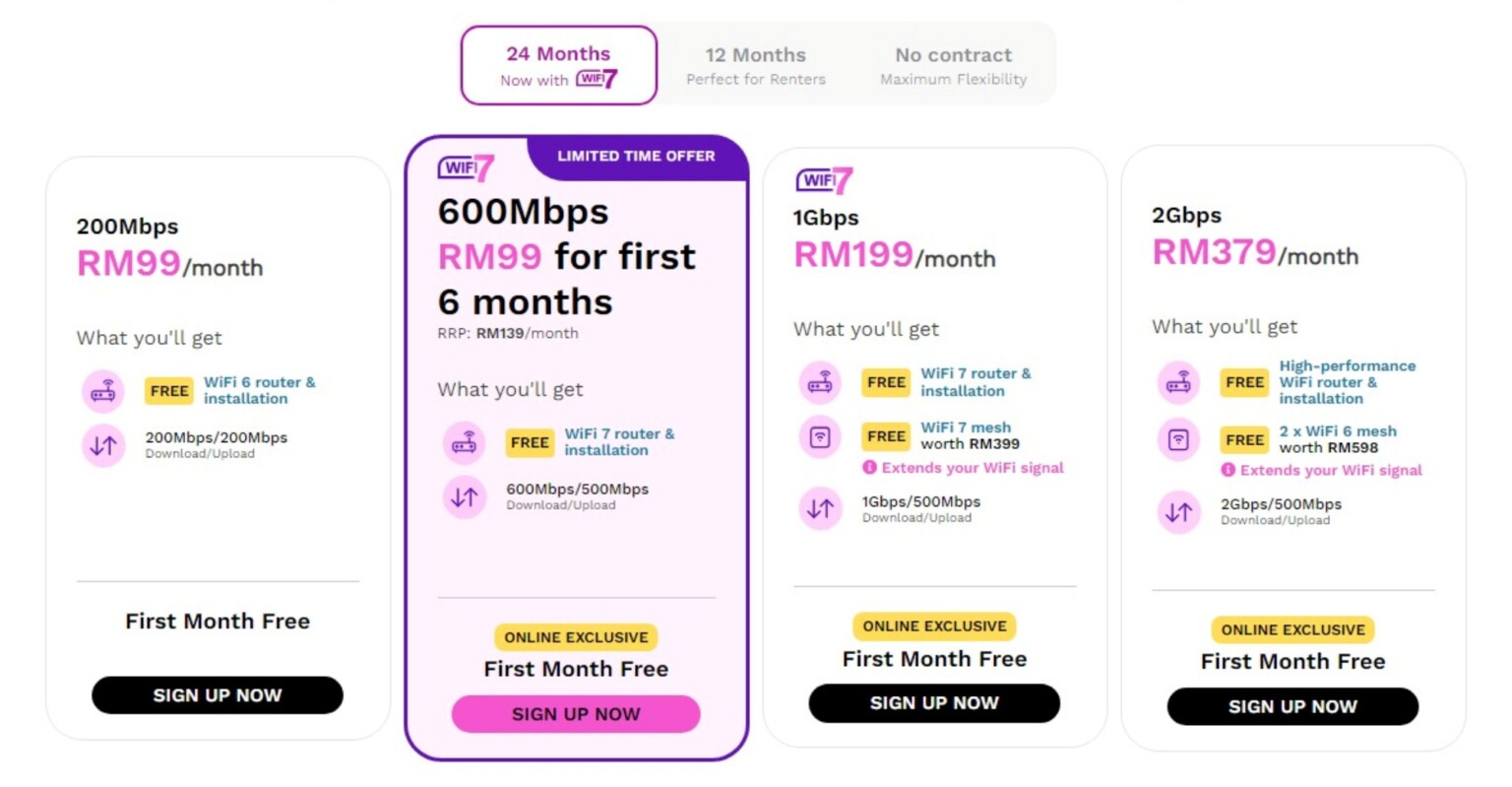Click download/upload arrows icon in 600Mbps plan
This screenshot has width=1512, height=787.
(x=464, y=497)
